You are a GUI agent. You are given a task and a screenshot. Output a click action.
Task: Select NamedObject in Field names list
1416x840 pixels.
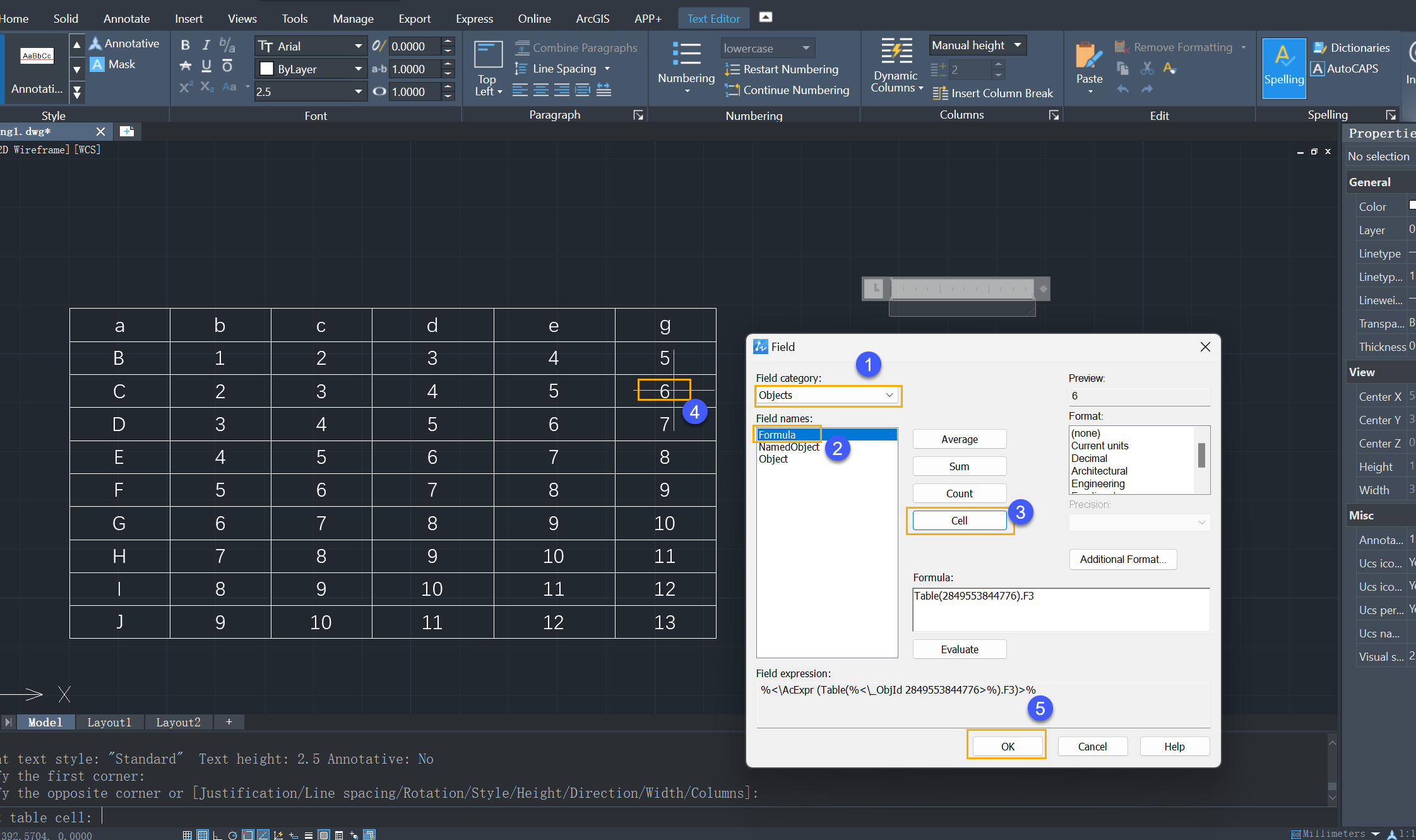(788, 447)
